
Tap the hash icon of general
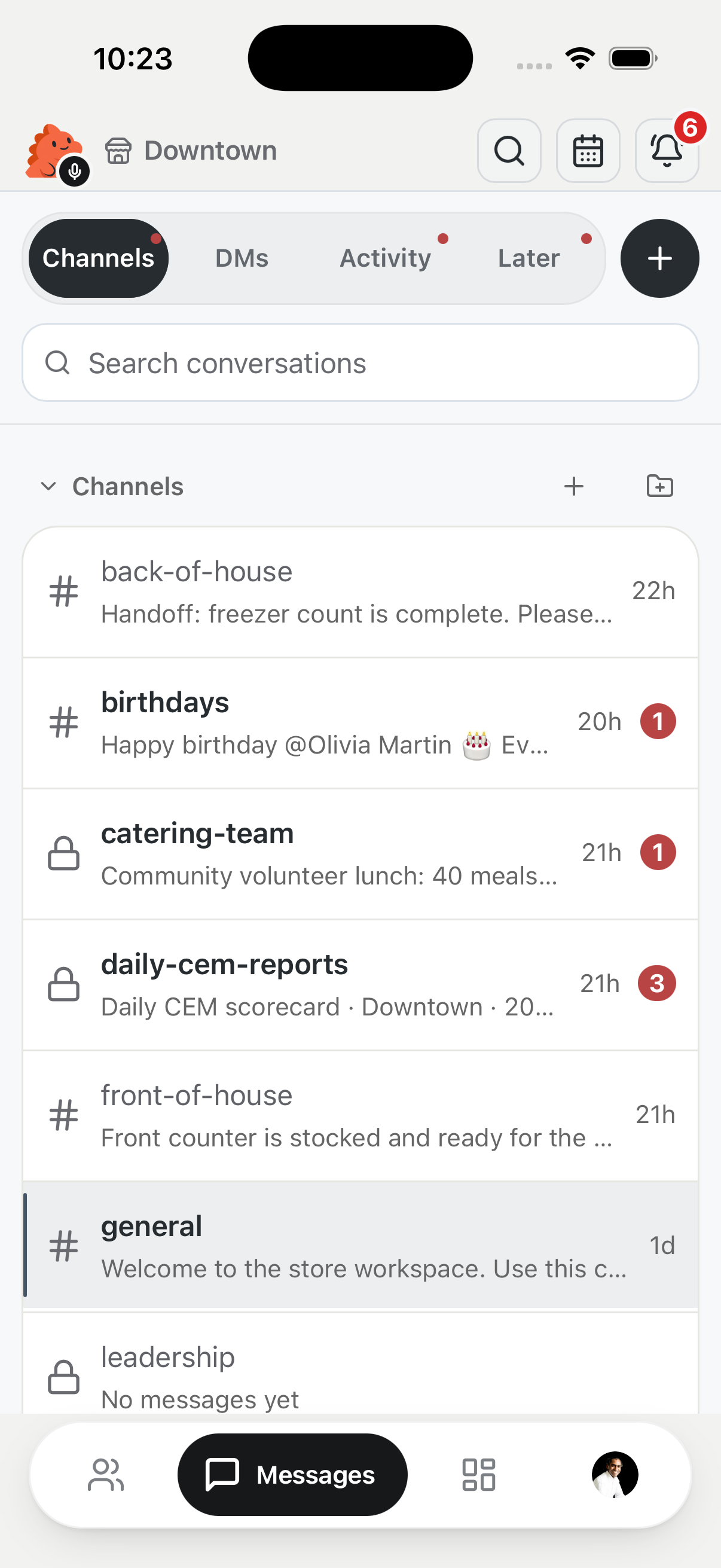64,1246
